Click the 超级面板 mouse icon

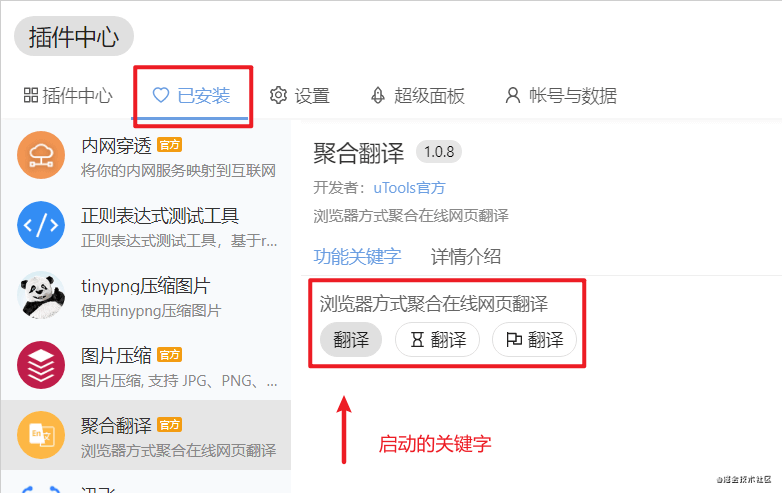pyautogui.click(x=378, y=95)
